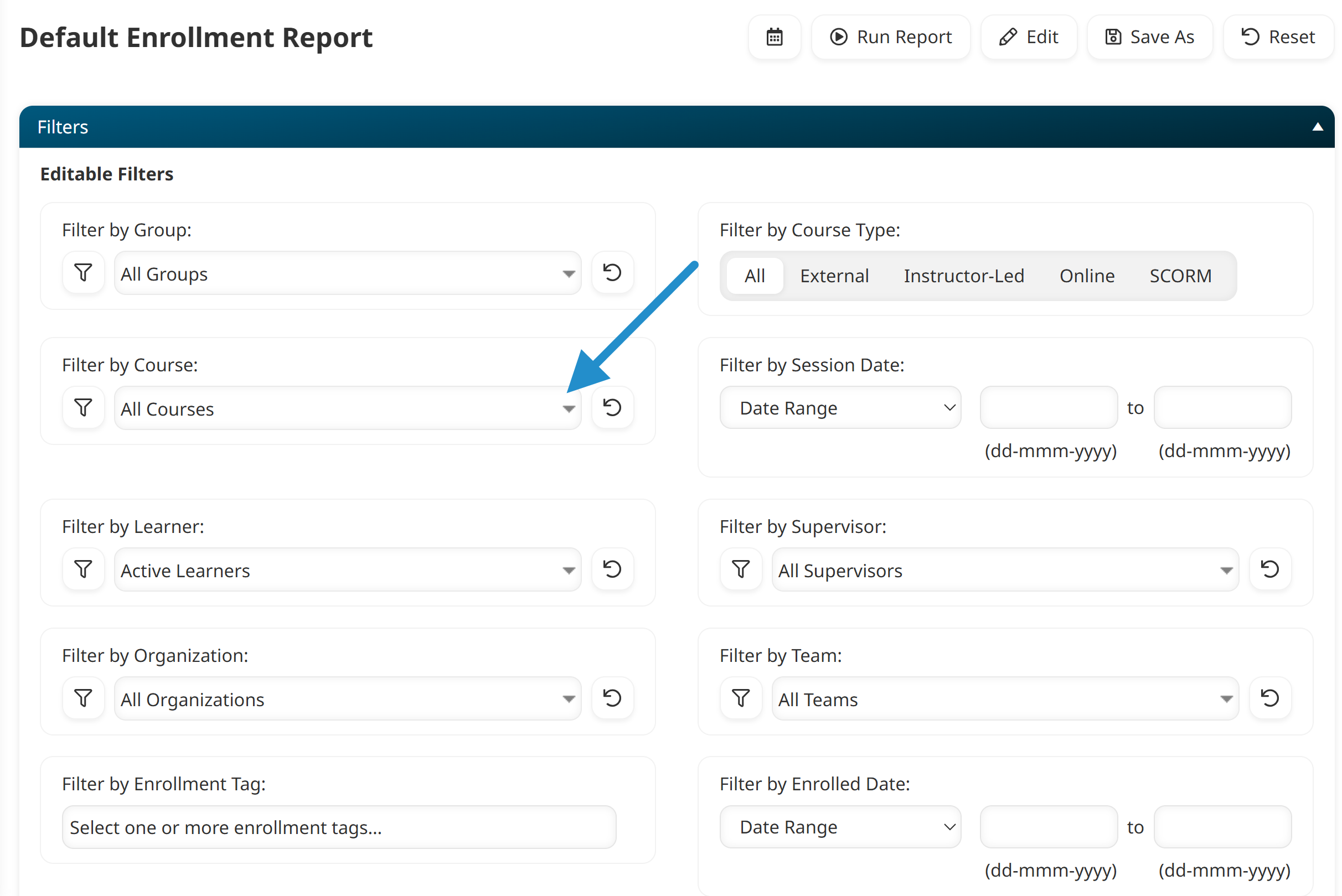Image resolution: width=1342 pixels, height=896 pixels.
Task: Open the All Courses dropdown
Action: (348, 408)
